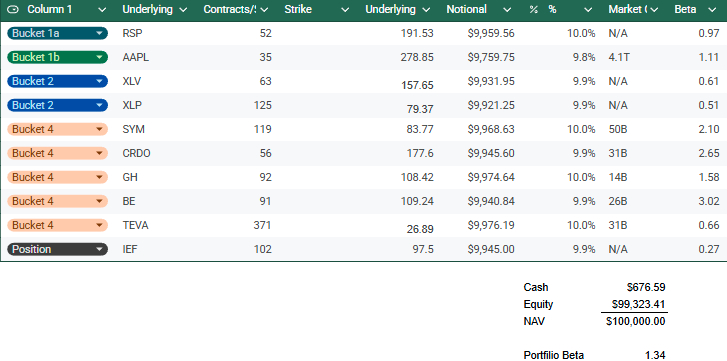Click the underlying price cell 97.5
Viewport: 727px width, 361px height.
pos(423,249)
